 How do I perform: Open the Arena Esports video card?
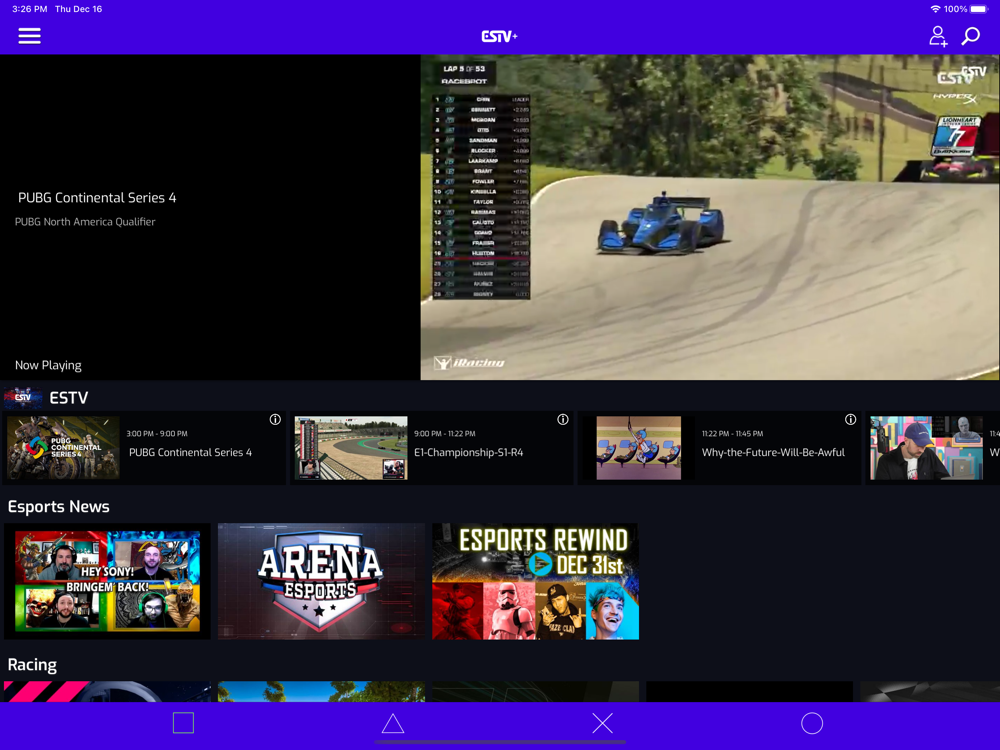click(321, 581)
